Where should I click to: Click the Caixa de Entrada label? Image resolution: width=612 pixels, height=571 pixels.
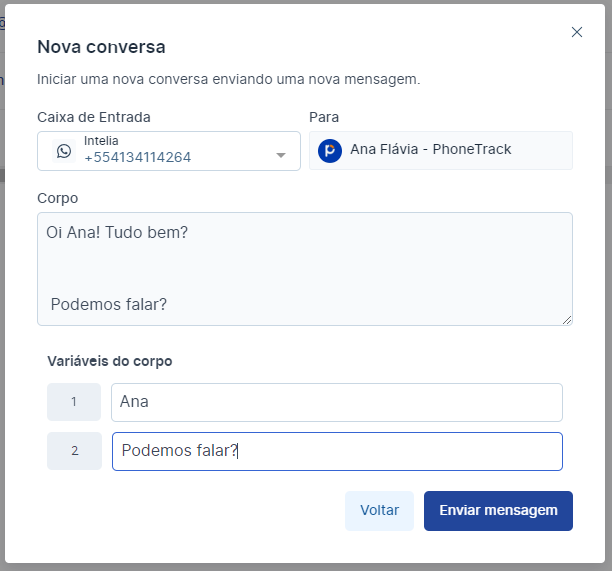click(x=94, y=117)
